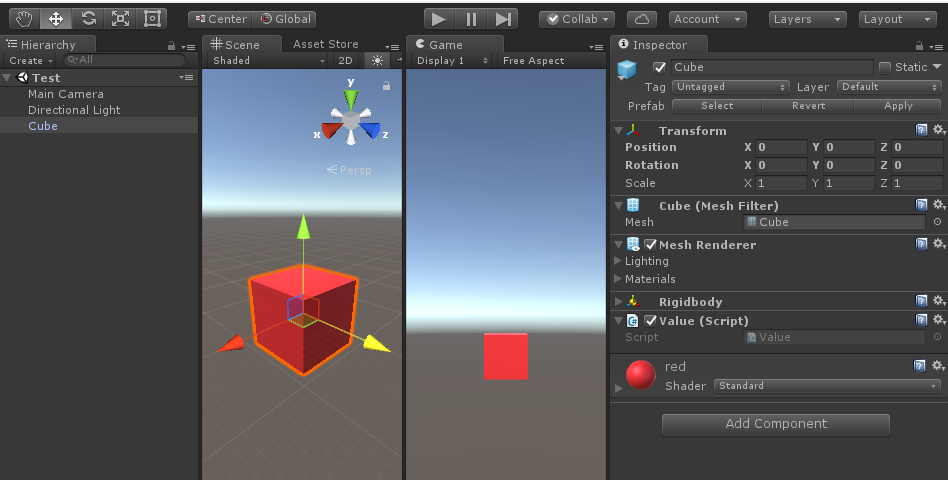This screenshot has width=948, height=480.
Task: Open the Create menu in Hierarchy
Action: pos(31,60)
